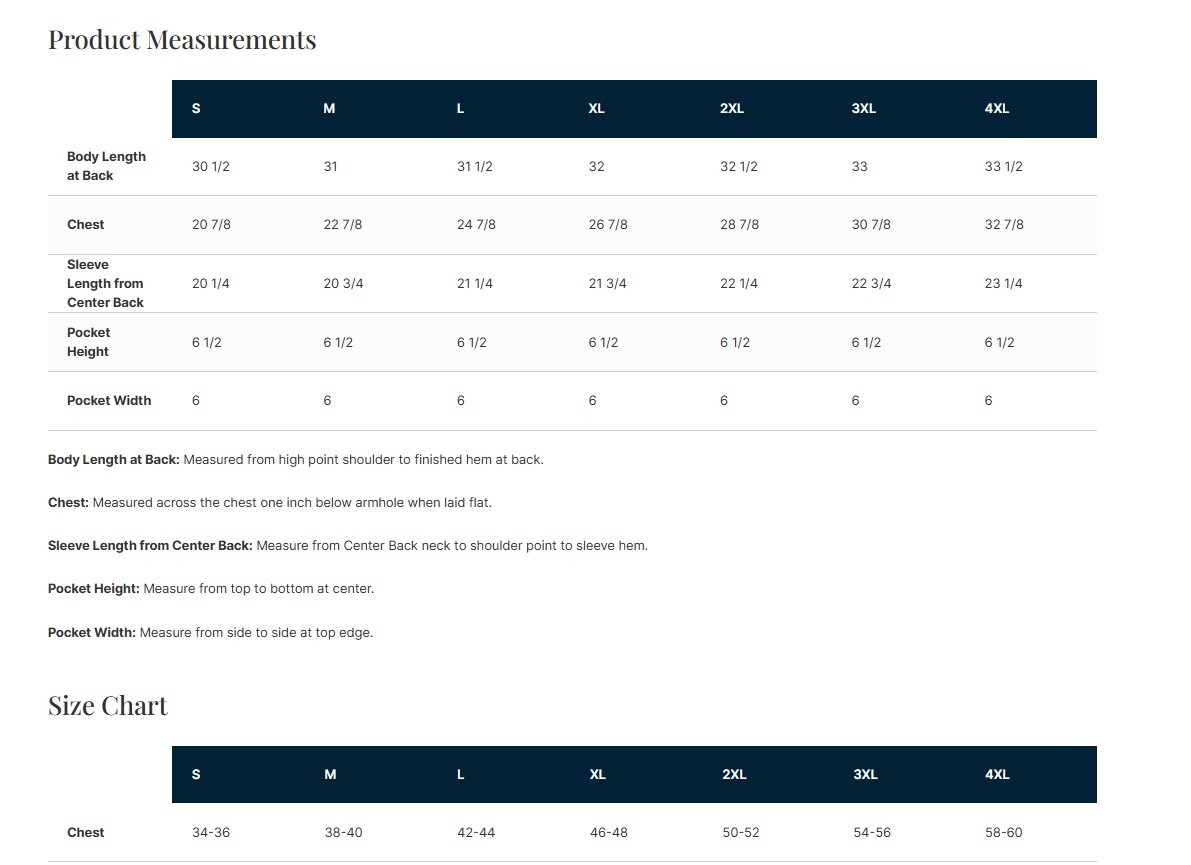This screenshot has width=1191, height=865.
Task: Click the 30 1/2 body length cell
Action: click(x=211, y=167)
